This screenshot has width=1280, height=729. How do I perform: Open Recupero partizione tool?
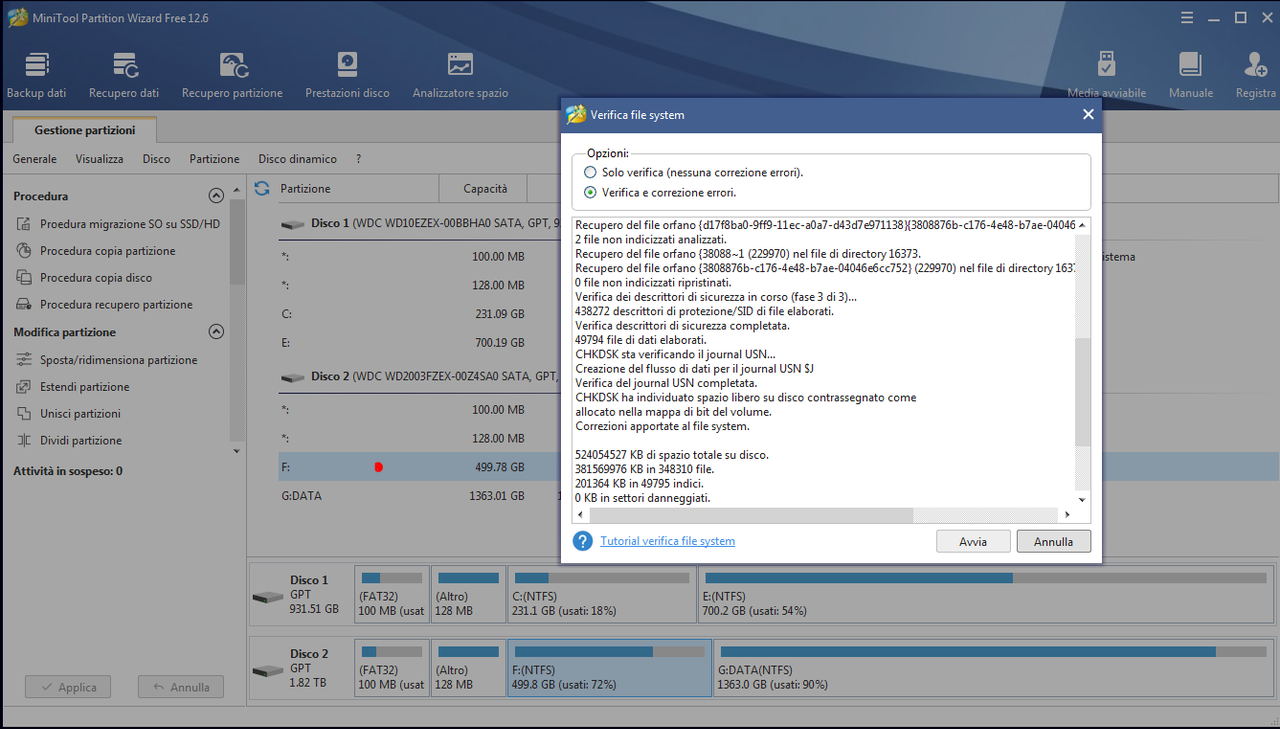pyautogui.click(x=232, y=76)
